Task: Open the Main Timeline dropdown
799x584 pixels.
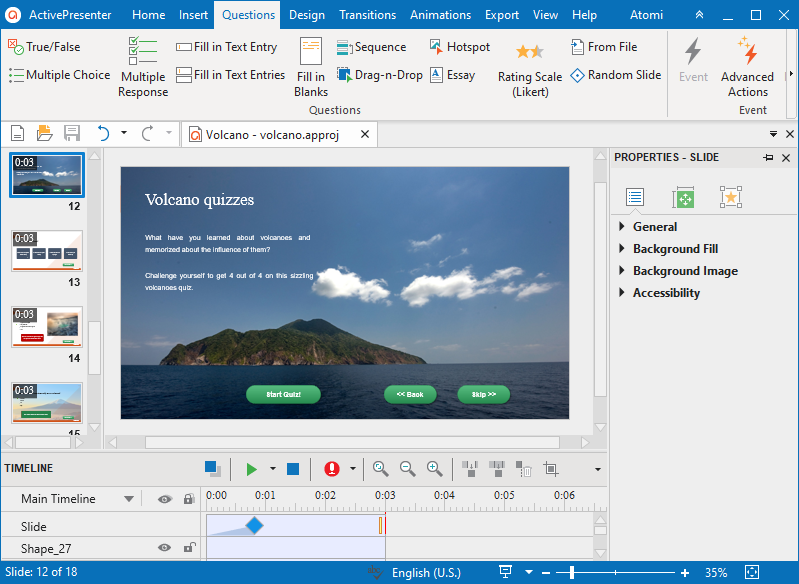Action: pos(129,499)
